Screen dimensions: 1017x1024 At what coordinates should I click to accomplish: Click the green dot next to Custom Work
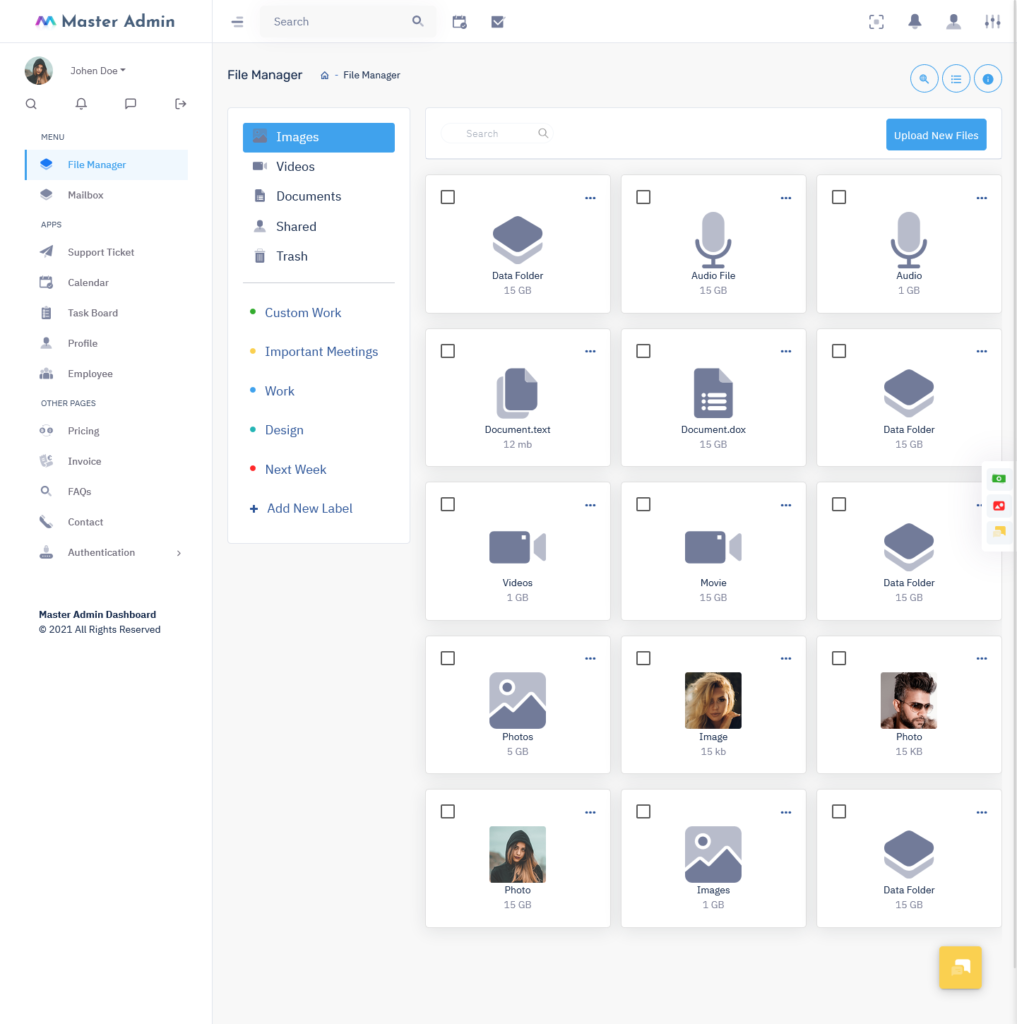pyautogui.click(x=254, y=312)
